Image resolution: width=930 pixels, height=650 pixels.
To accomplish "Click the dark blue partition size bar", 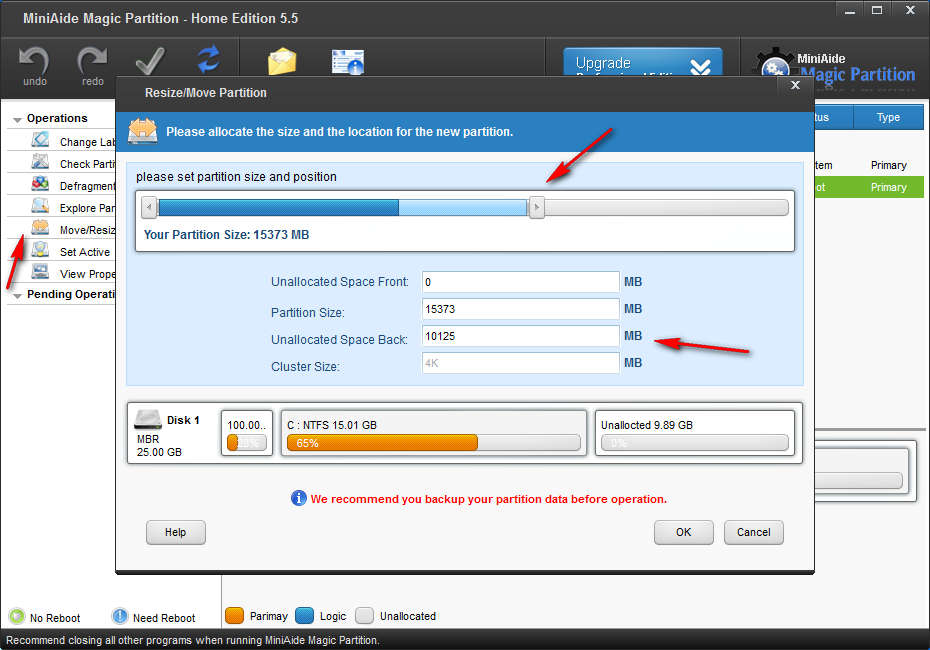I will 279,208.
